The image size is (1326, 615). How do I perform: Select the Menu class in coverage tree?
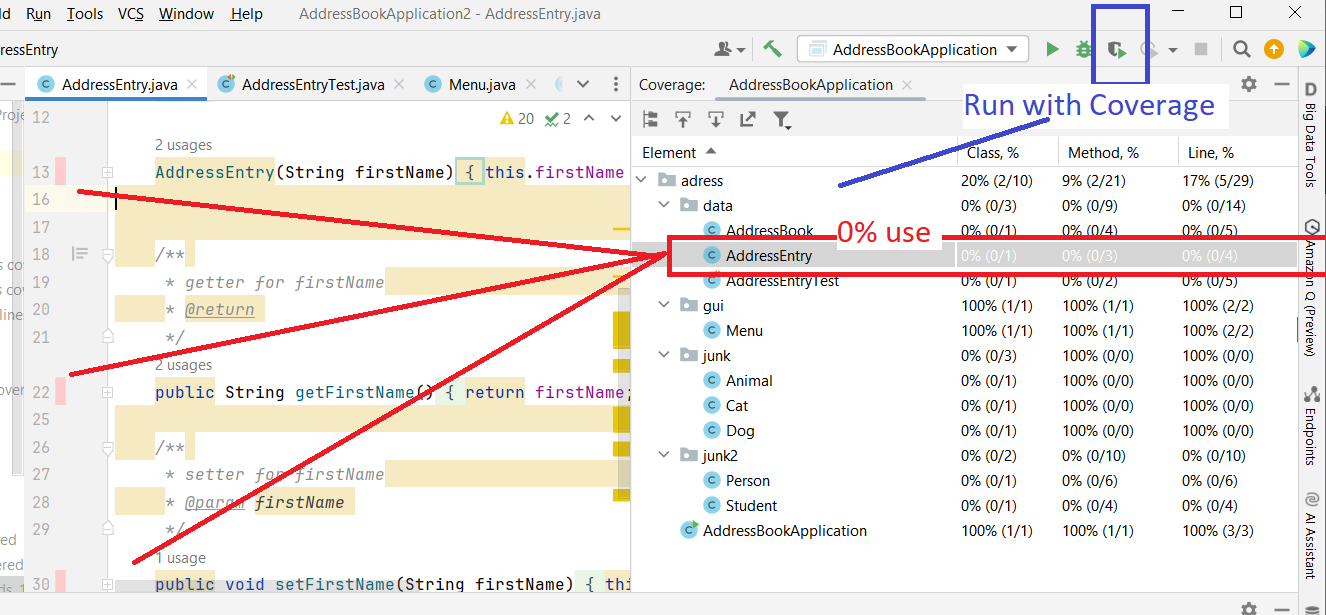[744, 331]
